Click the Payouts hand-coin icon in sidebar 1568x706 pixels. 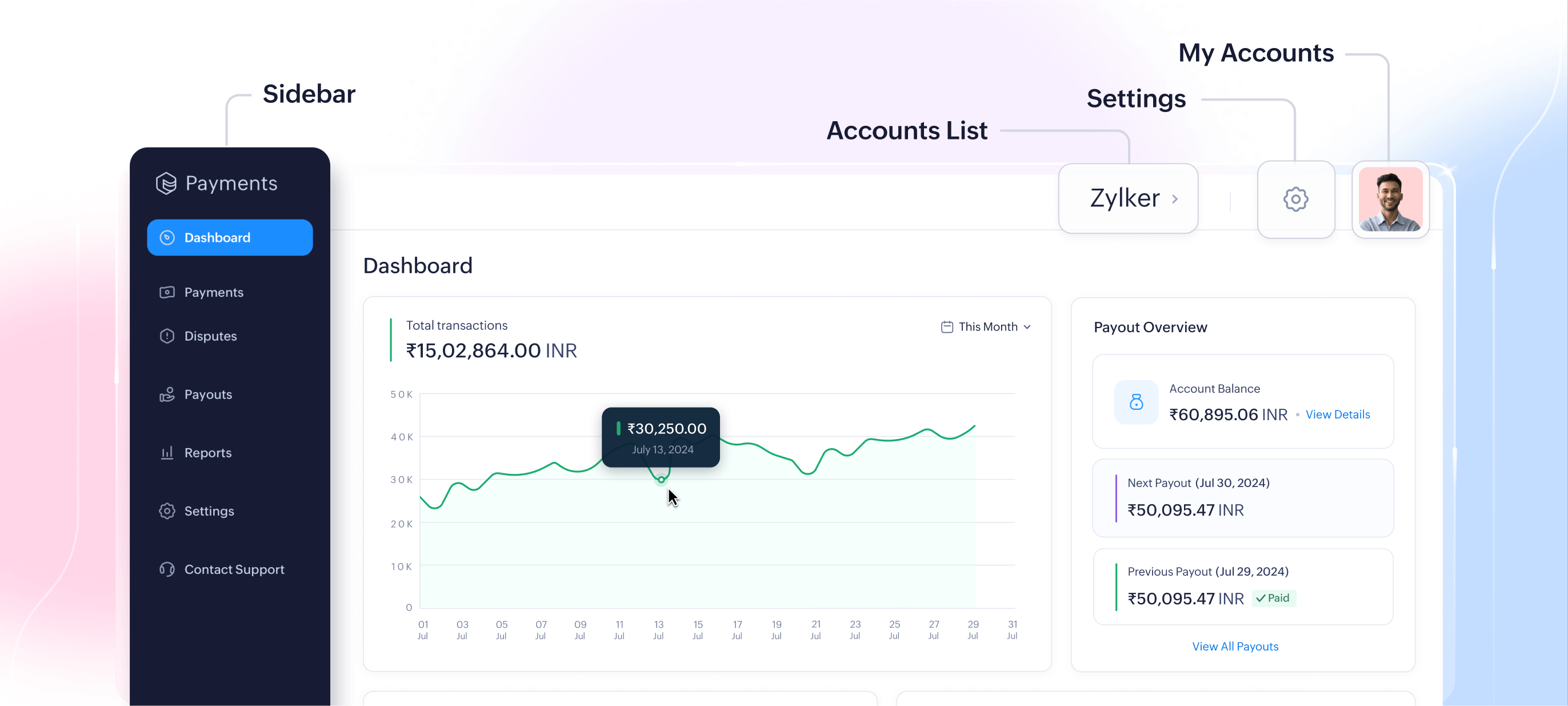[x=167, y=394]
